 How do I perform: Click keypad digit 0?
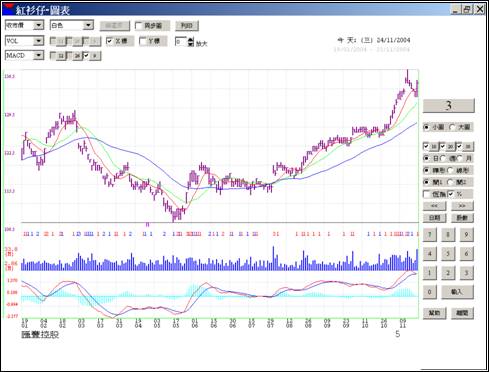(x=429, y=292)
